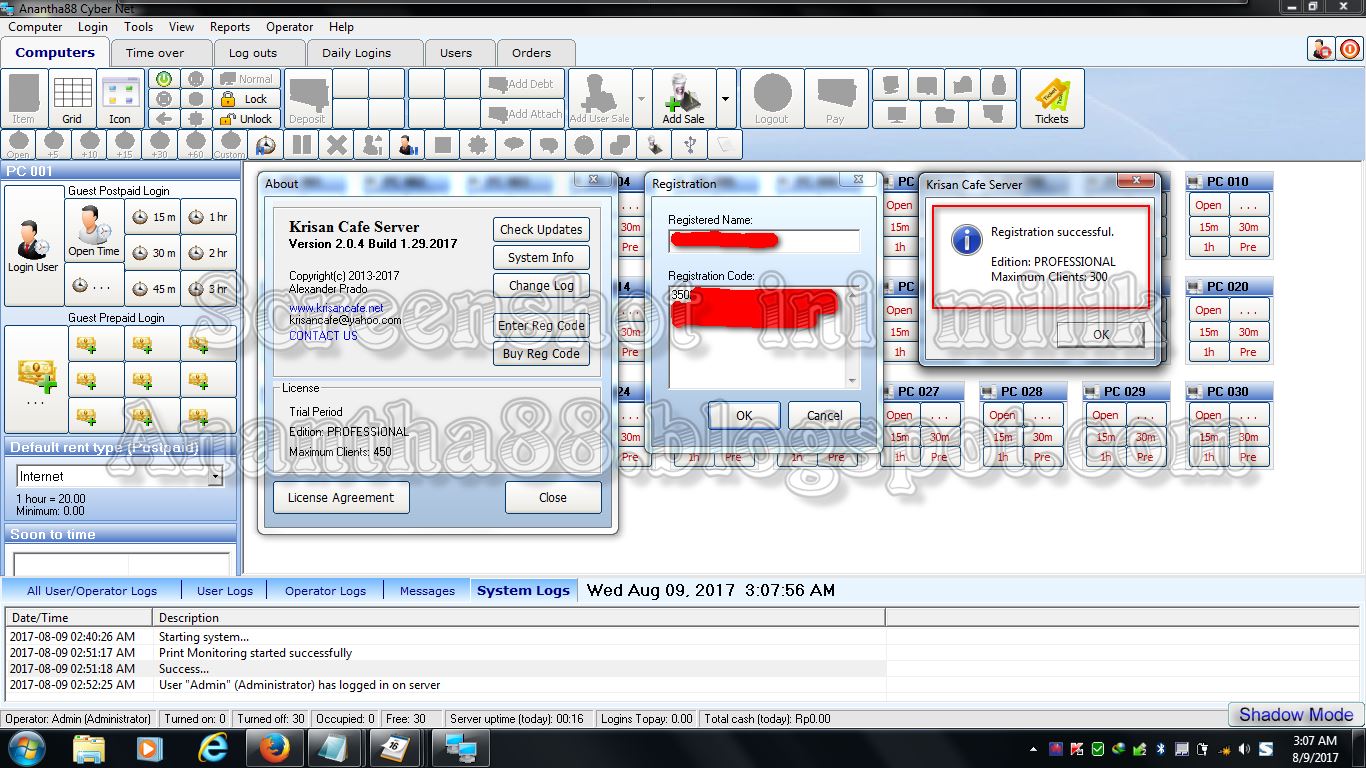The image size is (1366, 768).
Task: Show the Messages log tab
Action: pos(427,591)
